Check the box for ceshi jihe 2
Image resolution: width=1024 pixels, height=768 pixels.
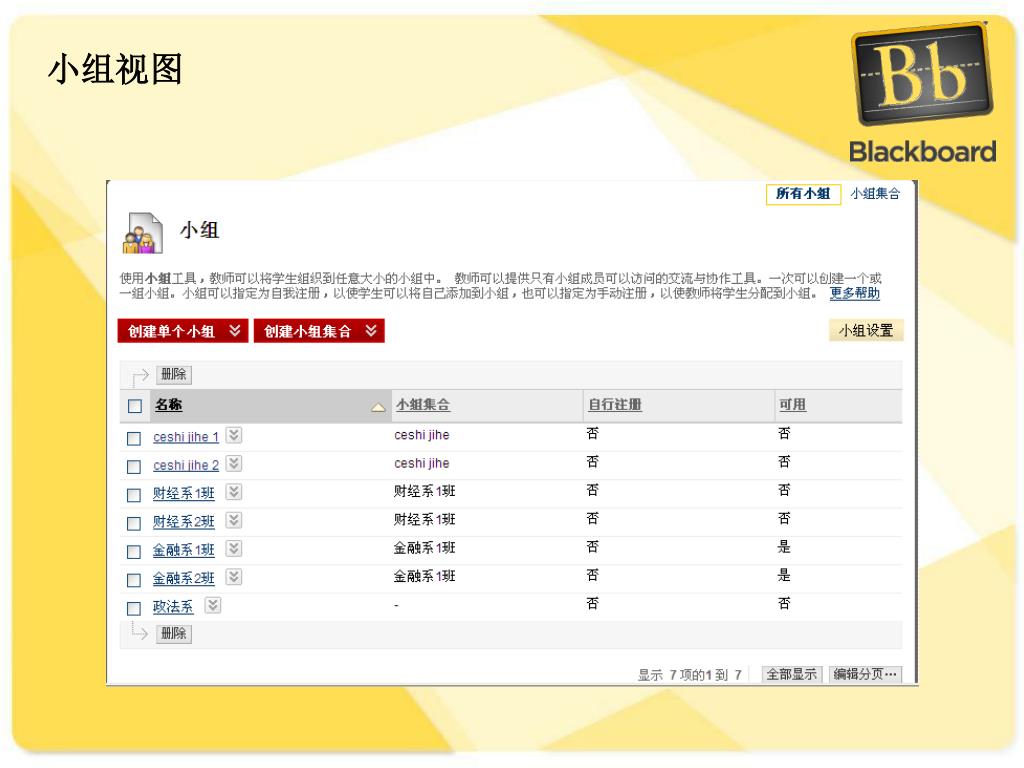[134, 466]
